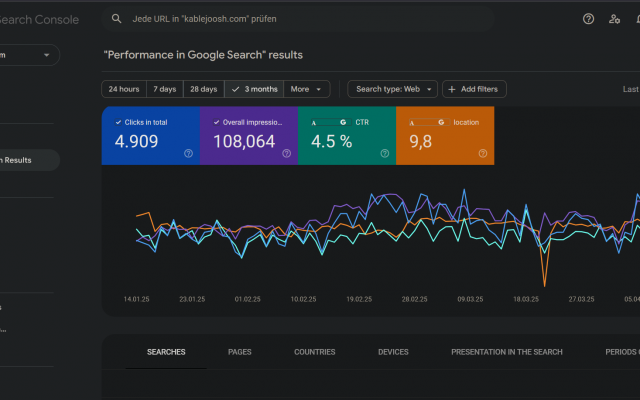Screen dimensions: 640x400
Task: Click 01.02.25 axis date label
Action: pyautogui.click(x=247, y=299)
